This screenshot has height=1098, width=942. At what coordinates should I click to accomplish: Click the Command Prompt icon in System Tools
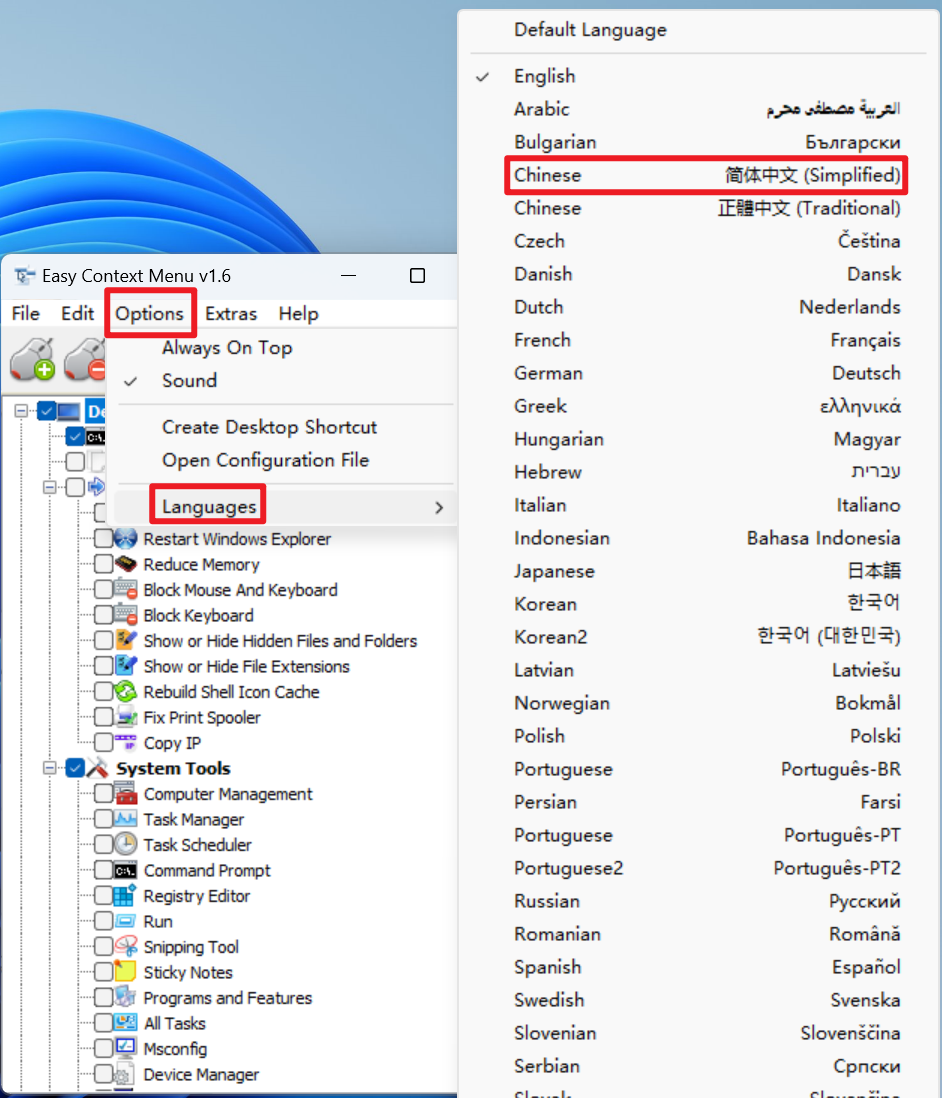126,870
